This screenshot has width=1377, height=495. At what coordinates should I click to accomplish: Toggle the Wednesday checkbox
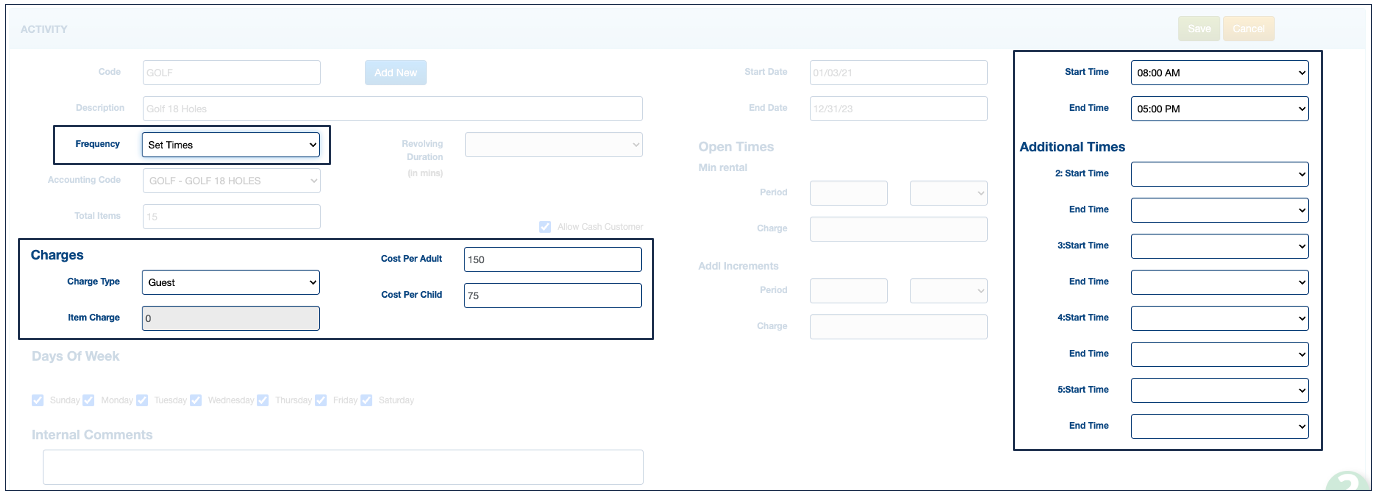coord(195,400)
